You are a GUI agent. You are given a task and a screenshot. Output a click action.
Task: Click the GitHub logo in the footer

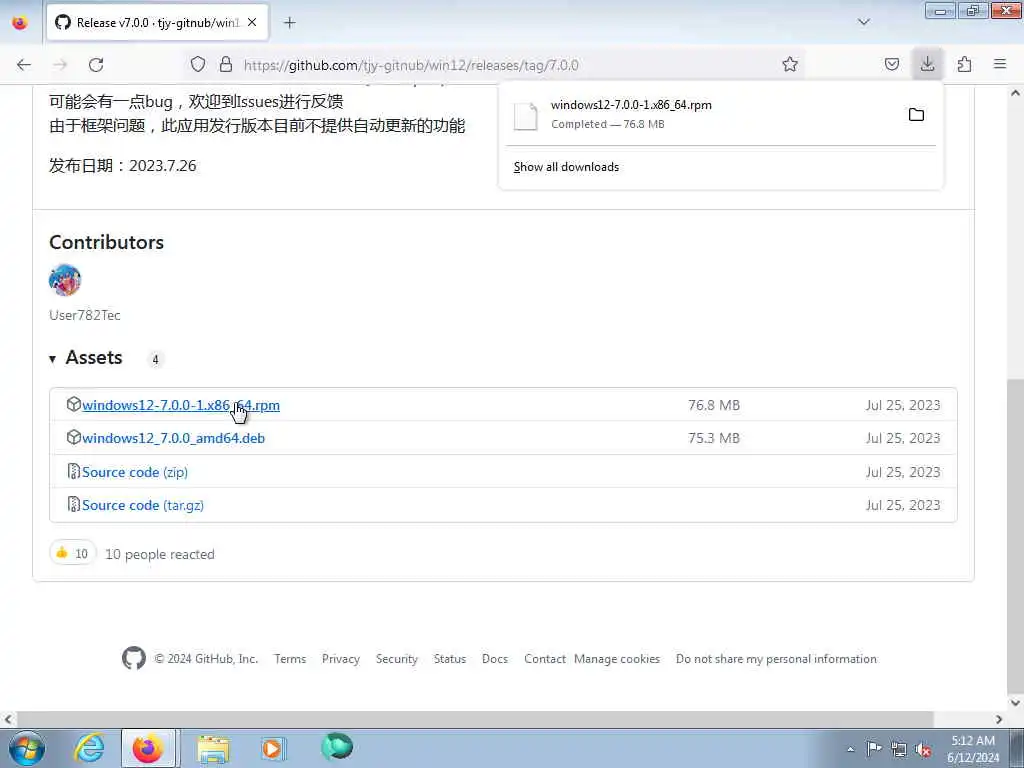pos(134,658)
